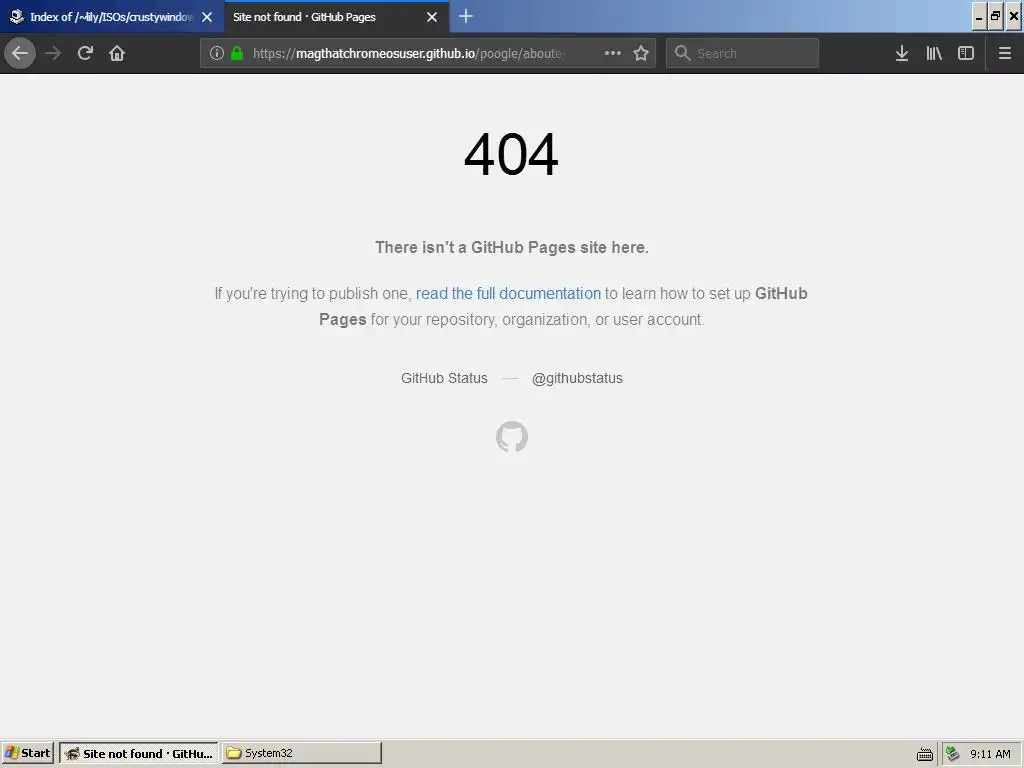1024x768 pixels.
Task: Close the 'Site not found' tab
Action: pos(432,17)
